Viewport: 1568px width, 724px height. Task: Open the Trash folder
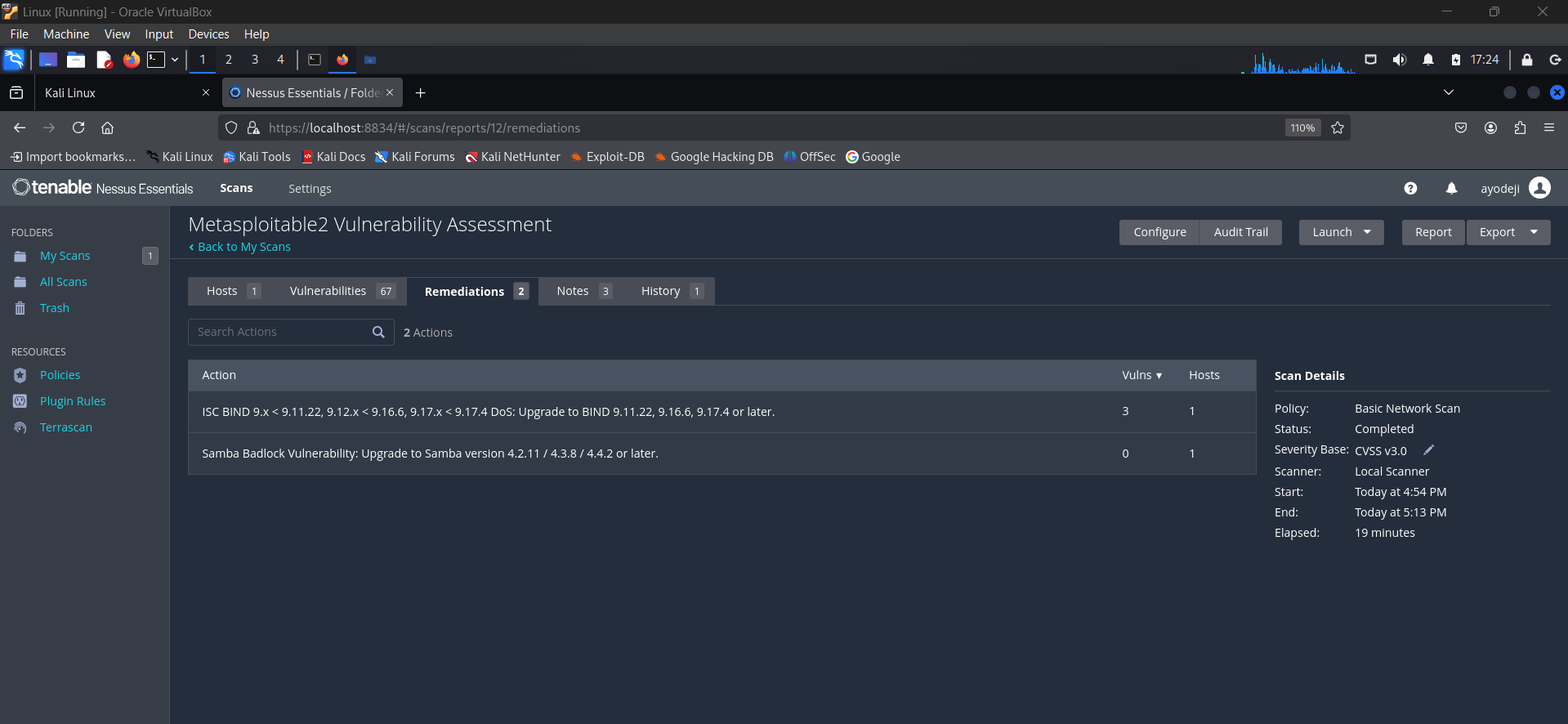(x=55, y=308)
